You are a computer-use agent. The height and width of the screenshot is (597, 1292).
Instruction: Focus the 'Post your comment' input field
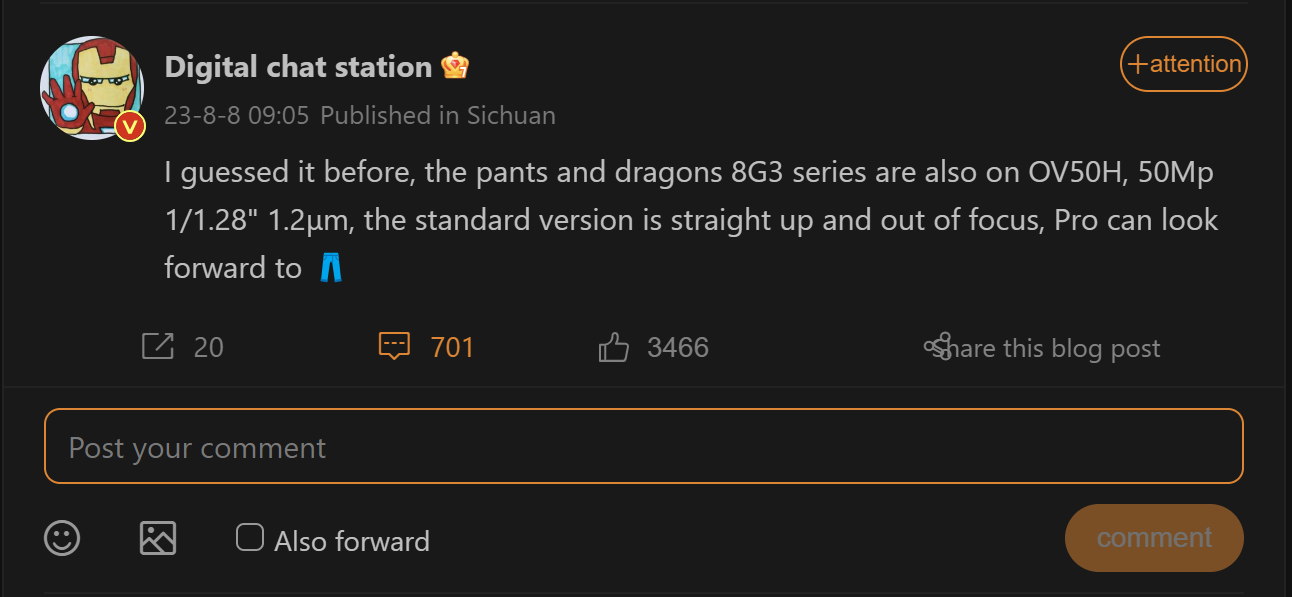click(x=643, y=446)
